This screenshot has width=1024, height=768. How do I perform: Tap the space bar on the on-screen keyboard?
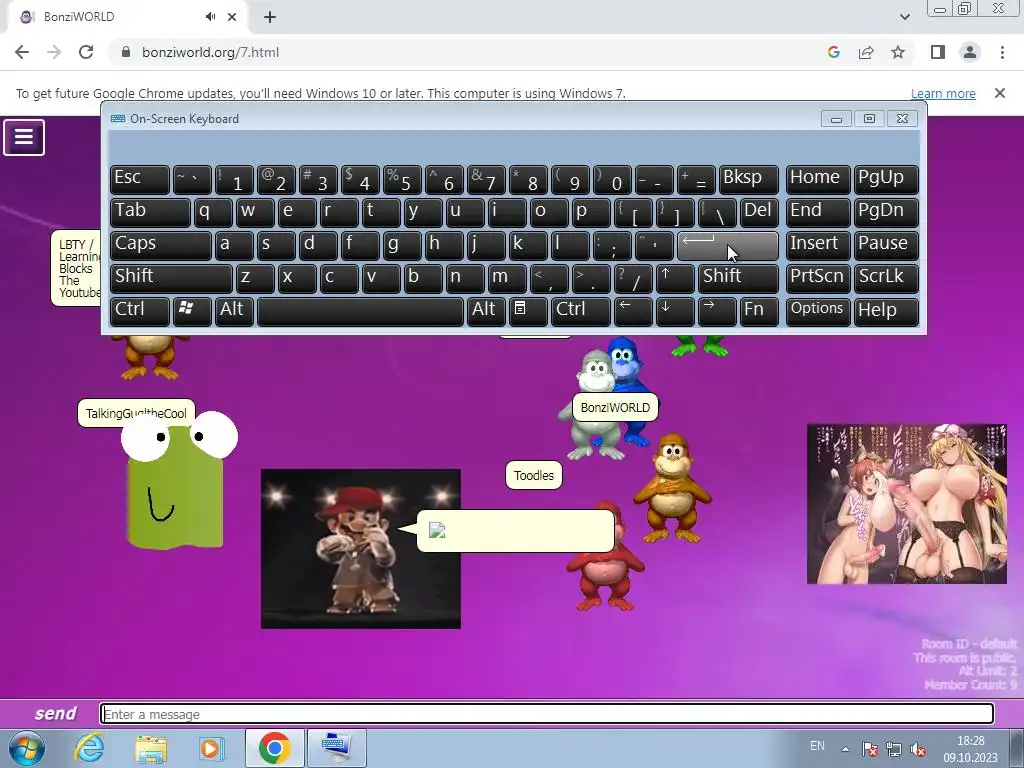360,311
